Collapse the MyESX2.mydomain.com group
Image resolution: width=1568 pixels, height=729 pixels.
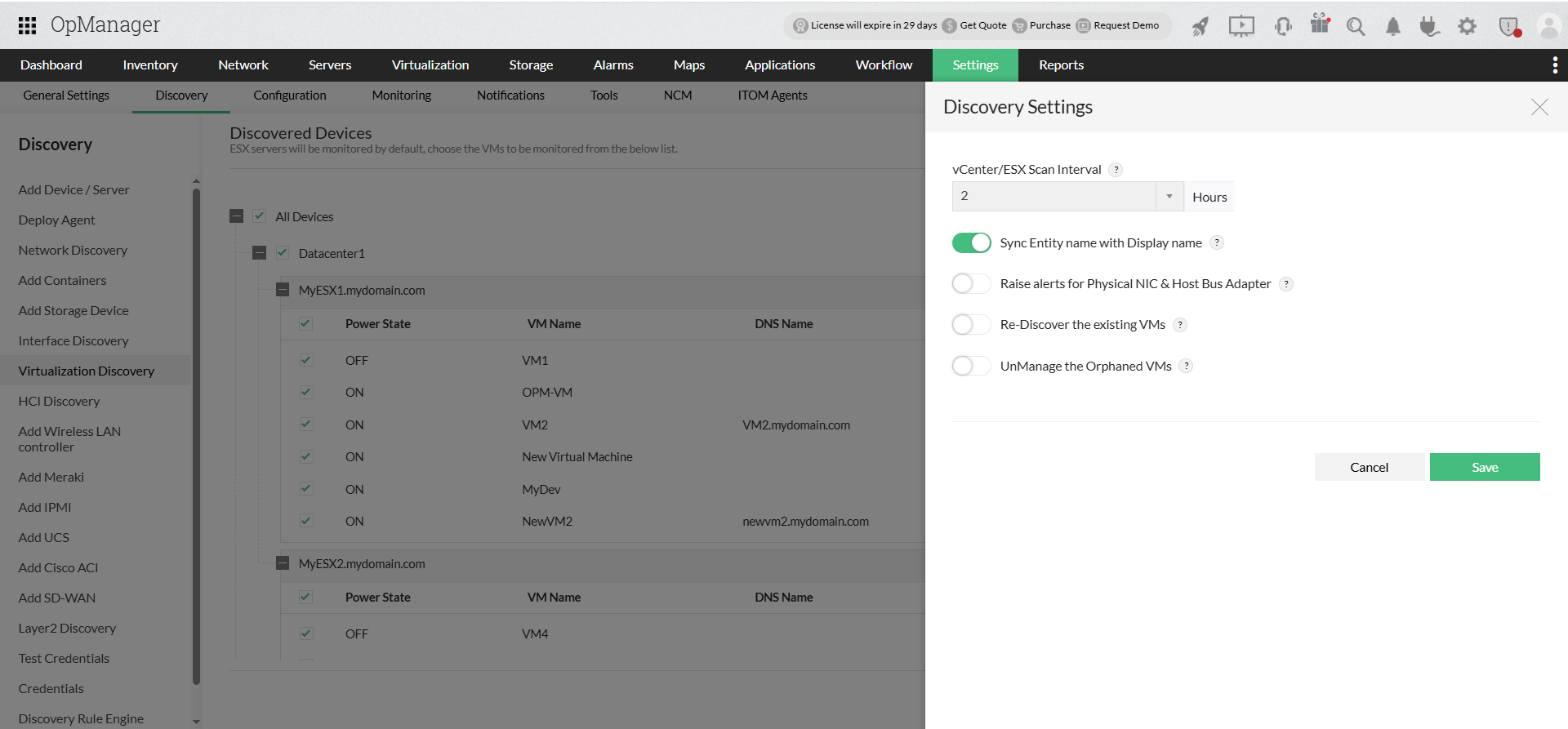(x=283, y=563)
